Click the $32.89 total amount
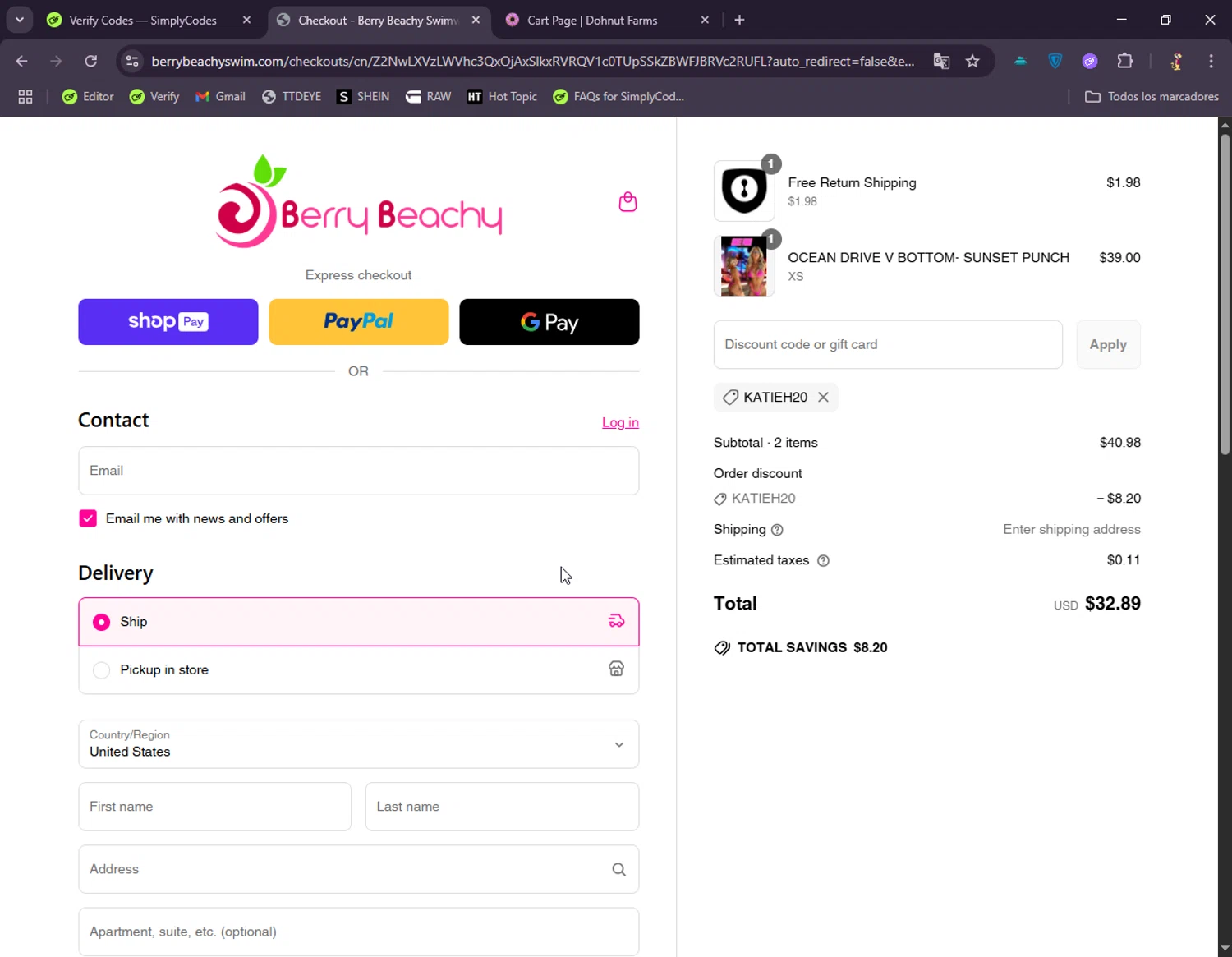The height and width of the screenshot is (957, 1232). click(1113, 604)
